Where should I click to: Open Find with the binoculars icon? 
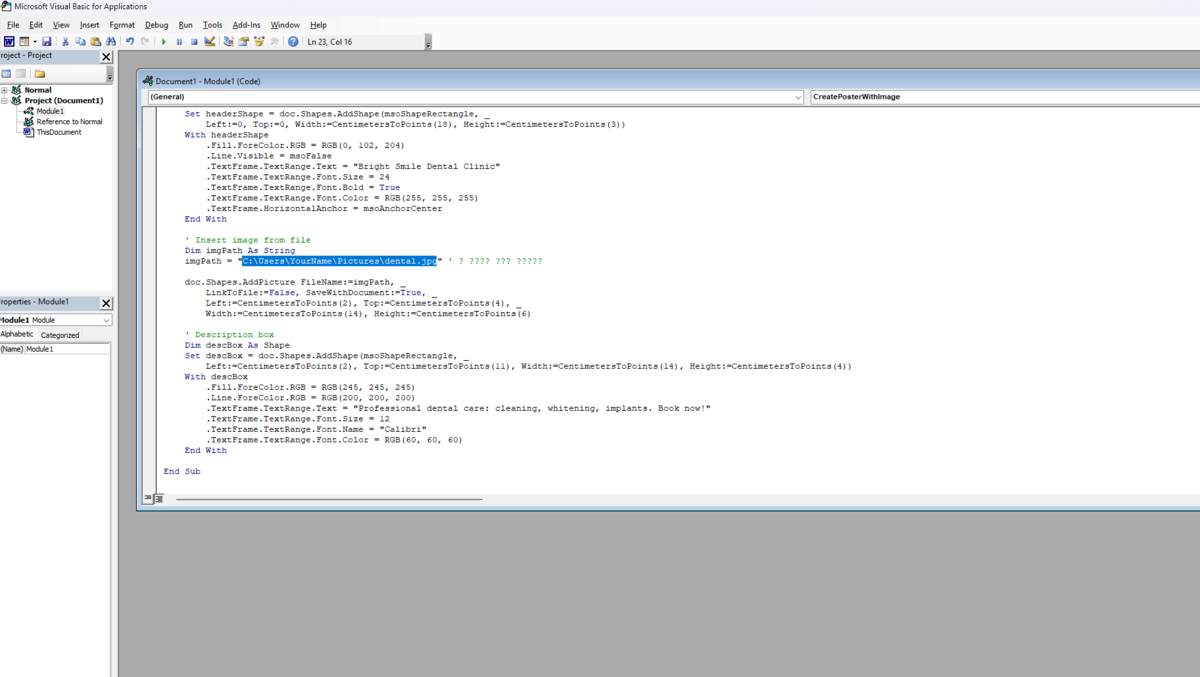pos(111,42)
